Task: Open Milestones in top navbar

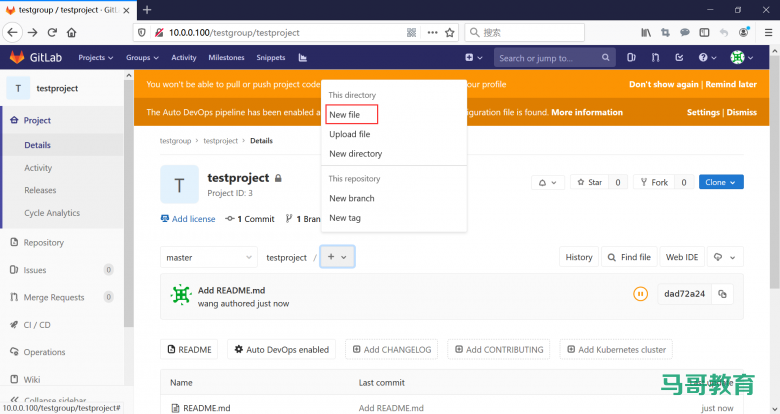Action: click(x=226, y=58)
